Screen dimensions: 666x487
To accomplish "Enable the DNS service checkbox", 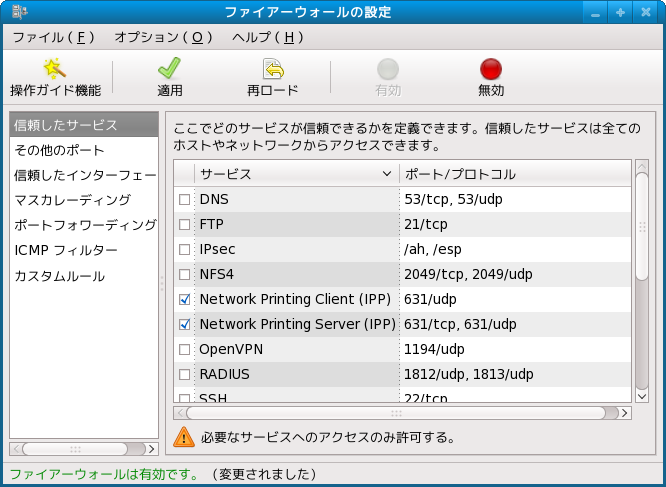I will click(x=184, y=199).
